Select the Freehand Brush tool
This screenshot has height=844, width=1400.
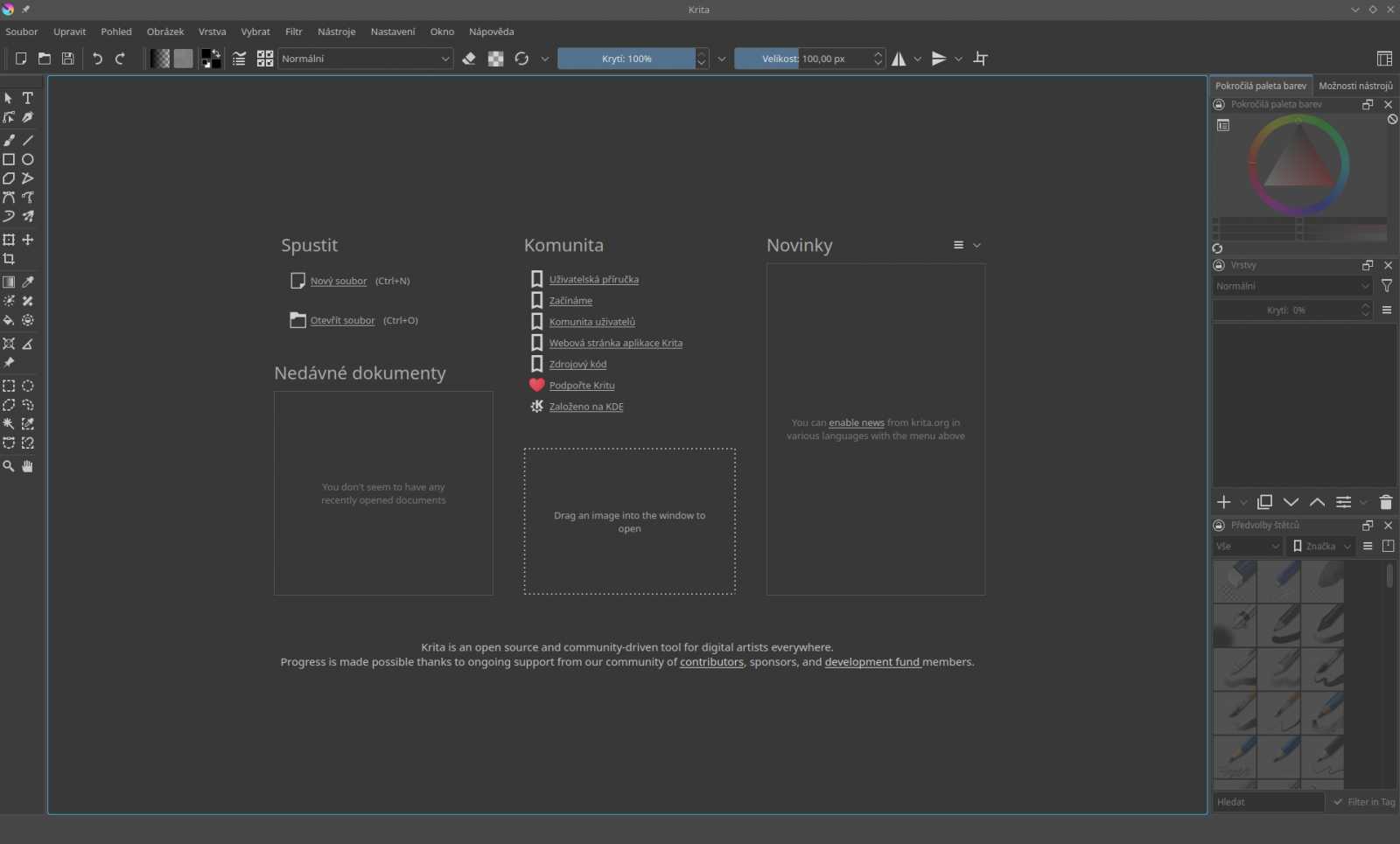[x=9, y=140]
